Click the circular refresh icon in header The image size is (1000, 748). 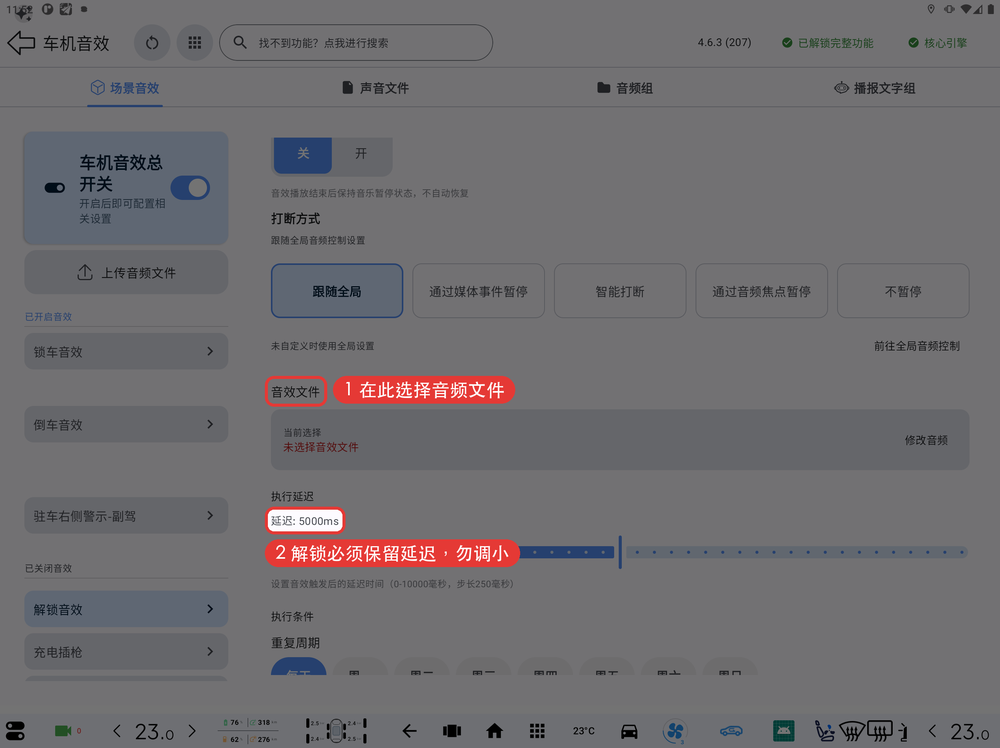pos(152,43)
